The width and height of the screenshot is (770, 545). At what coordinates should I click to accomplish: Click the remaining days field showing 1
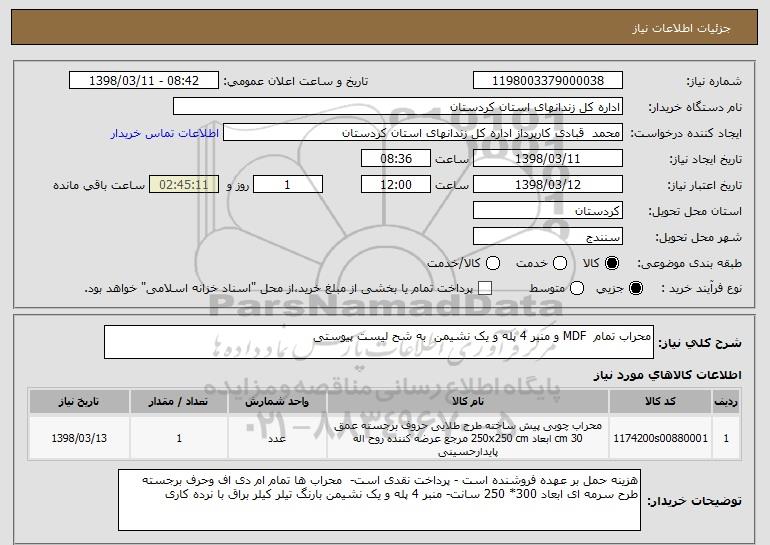288,185
